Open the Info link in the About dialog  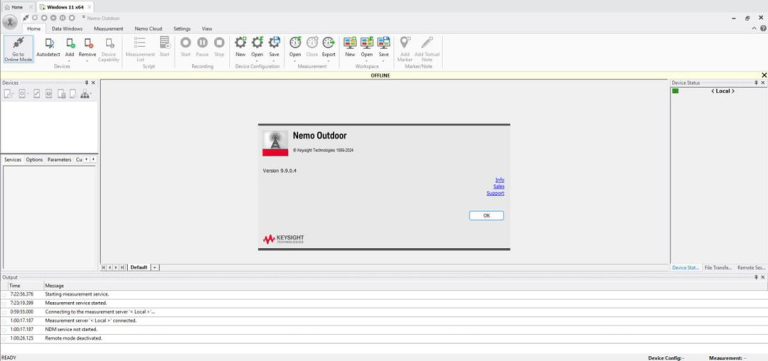click(x=500, y=180)
